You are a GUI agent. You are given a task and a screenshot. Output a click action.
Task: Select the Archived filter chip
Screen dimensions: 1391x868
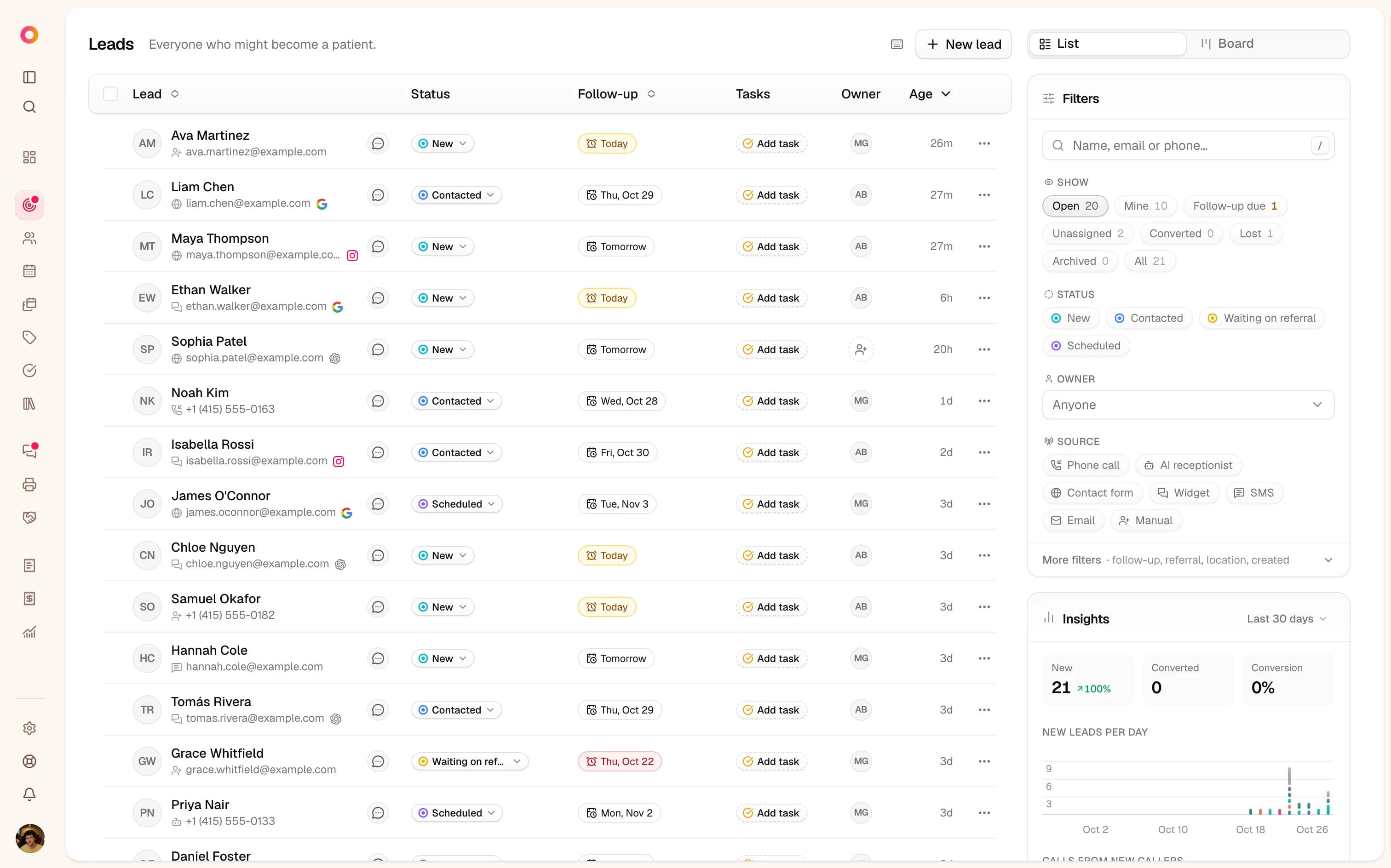click(1080, 261)
